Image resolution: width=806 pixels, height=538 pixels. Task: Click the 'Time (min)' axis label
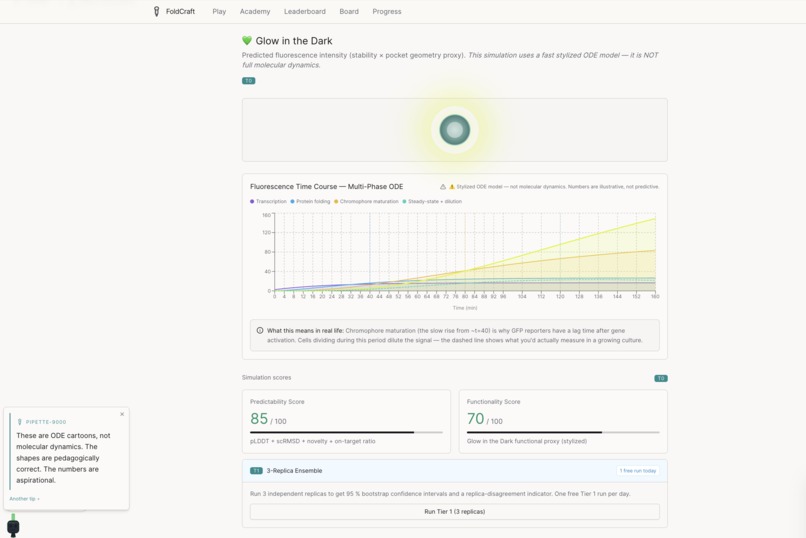(x=465, y=308)
